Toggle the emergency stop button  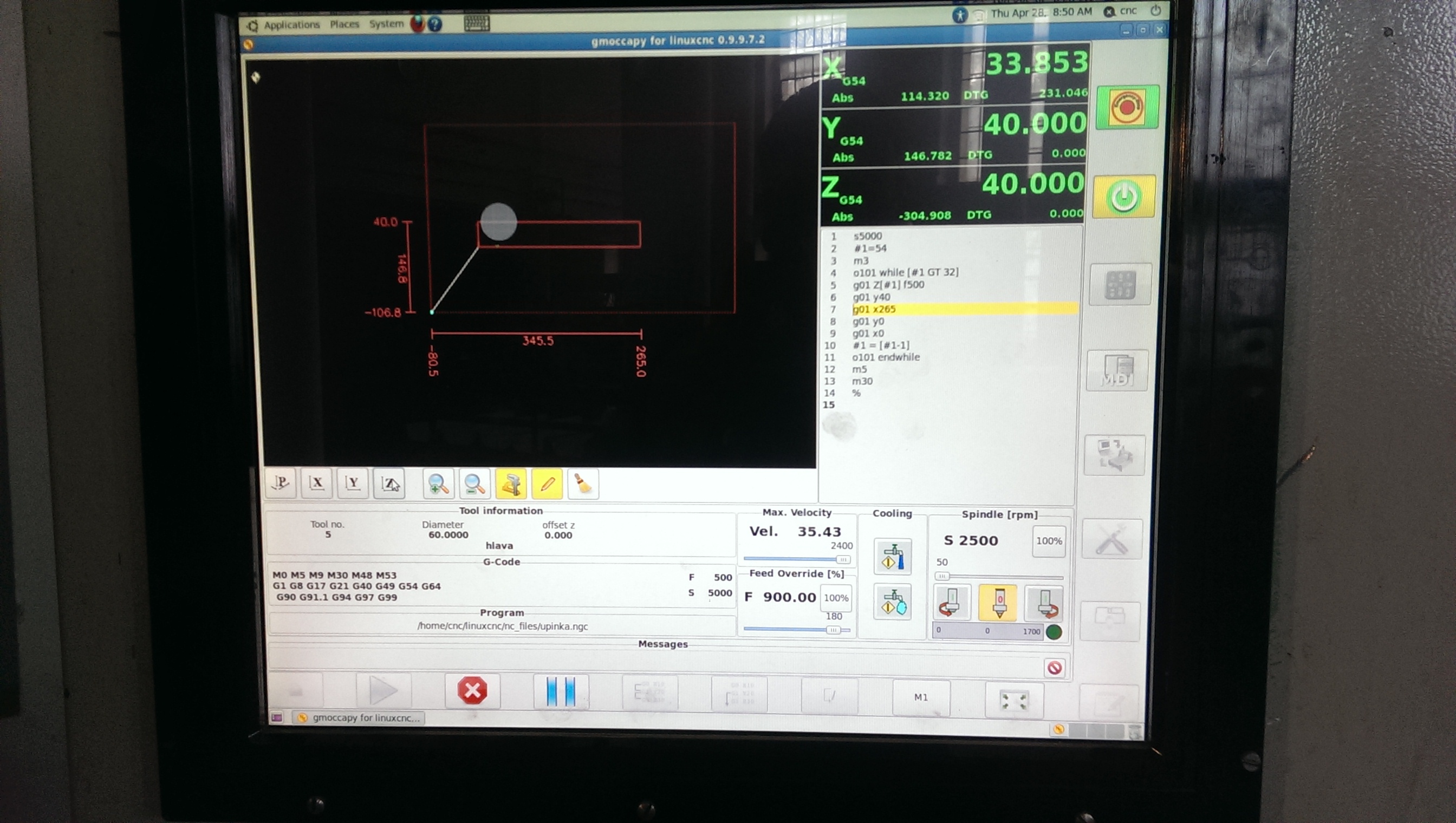(1127, 107)
